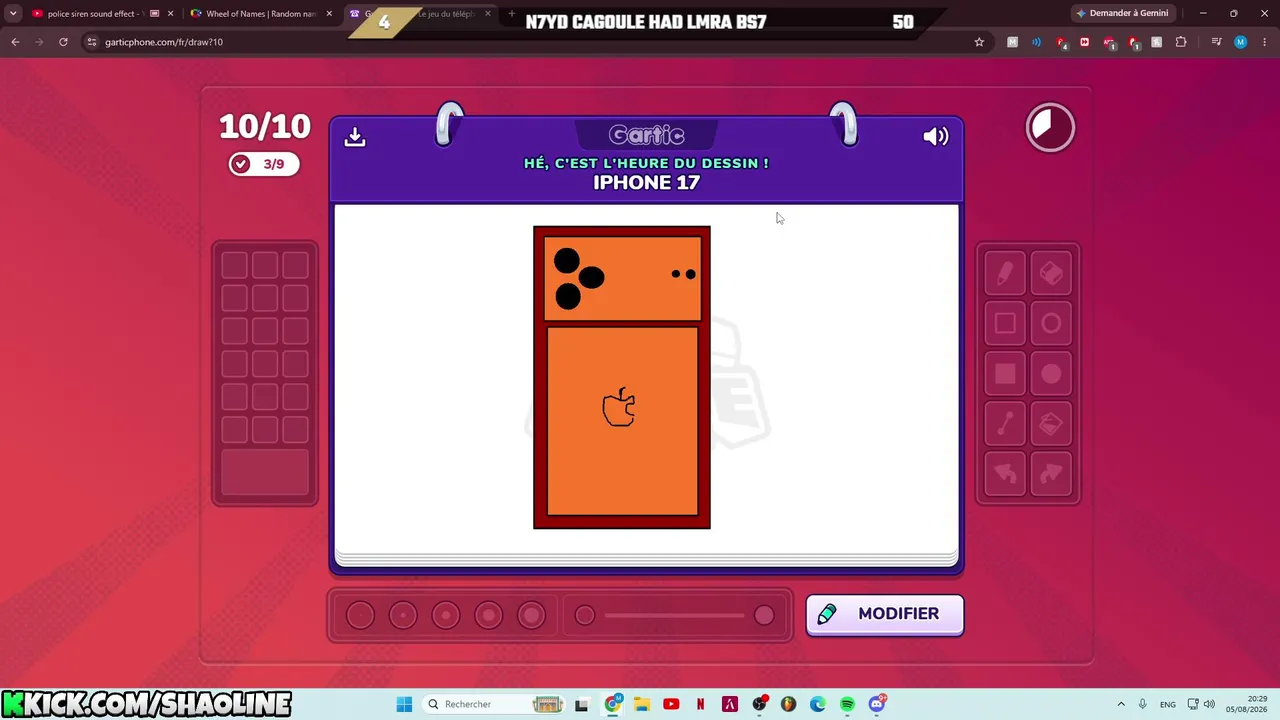1280x720 pixels.
Task: Open the Chrome profile avatar menu
Action: coord(1241,42)
